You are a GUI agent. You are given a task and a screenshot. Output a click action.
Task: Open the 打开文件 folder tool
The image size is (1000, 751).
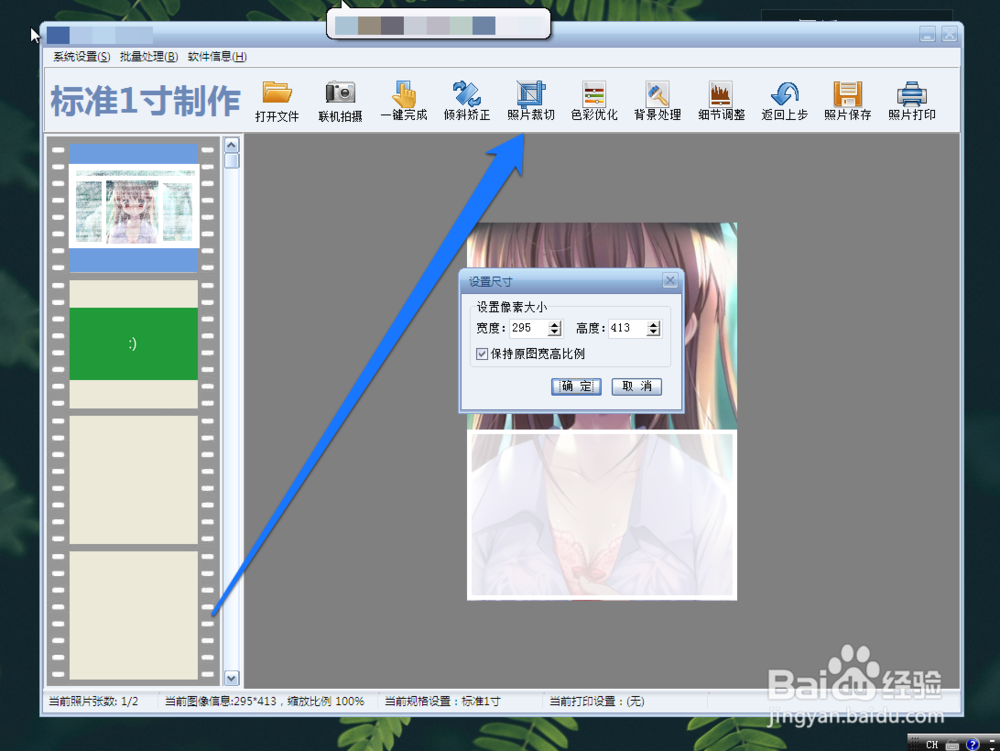pyautogui.click(x=277, y=101)
